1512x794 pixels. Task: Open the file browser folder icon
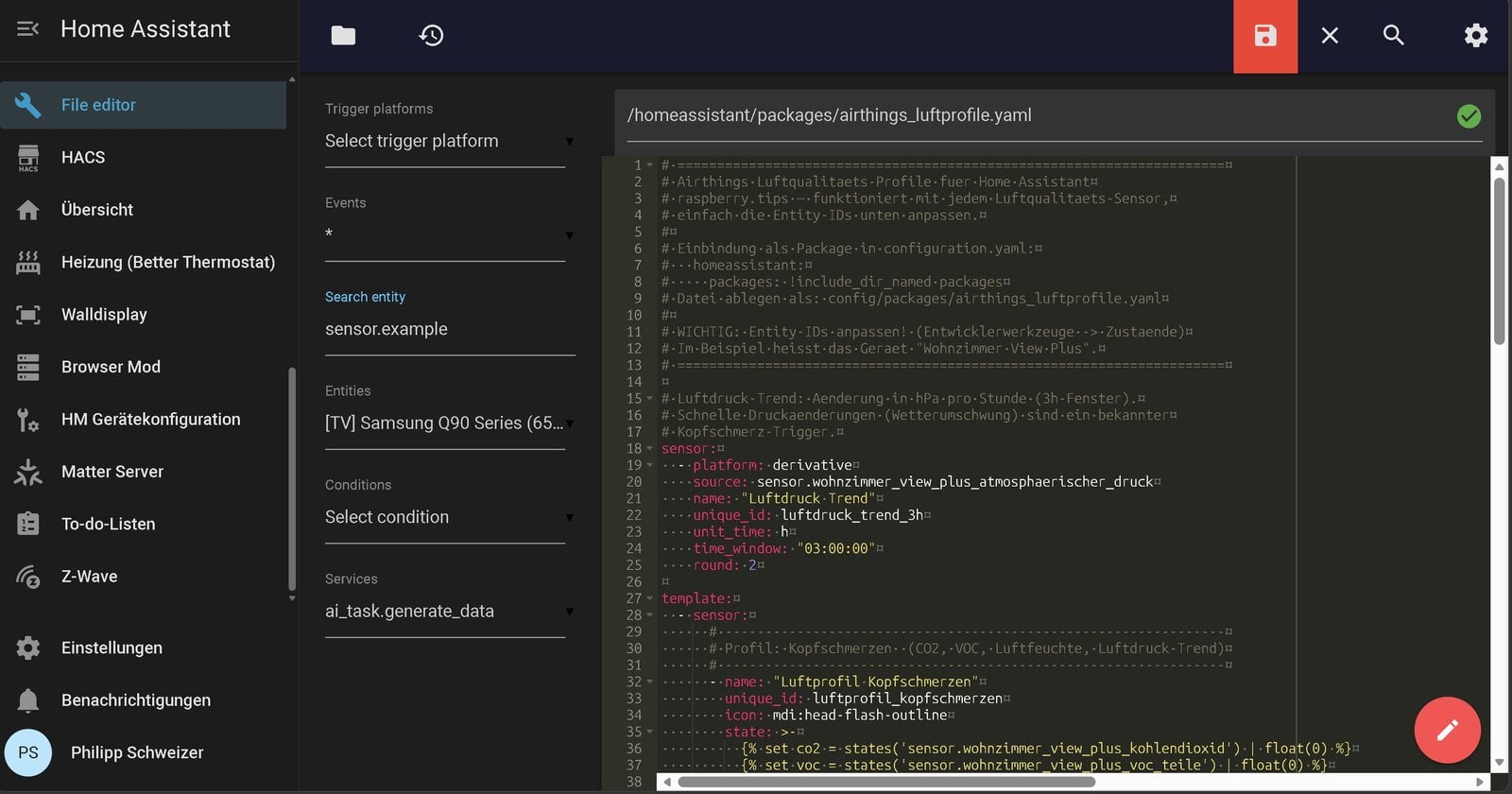pyautogui.click(x=343, y=36)
